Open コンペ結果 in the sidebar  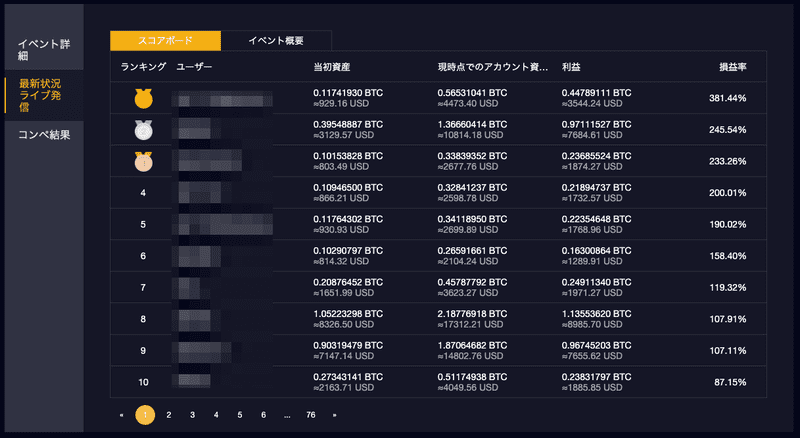(44, 135)
